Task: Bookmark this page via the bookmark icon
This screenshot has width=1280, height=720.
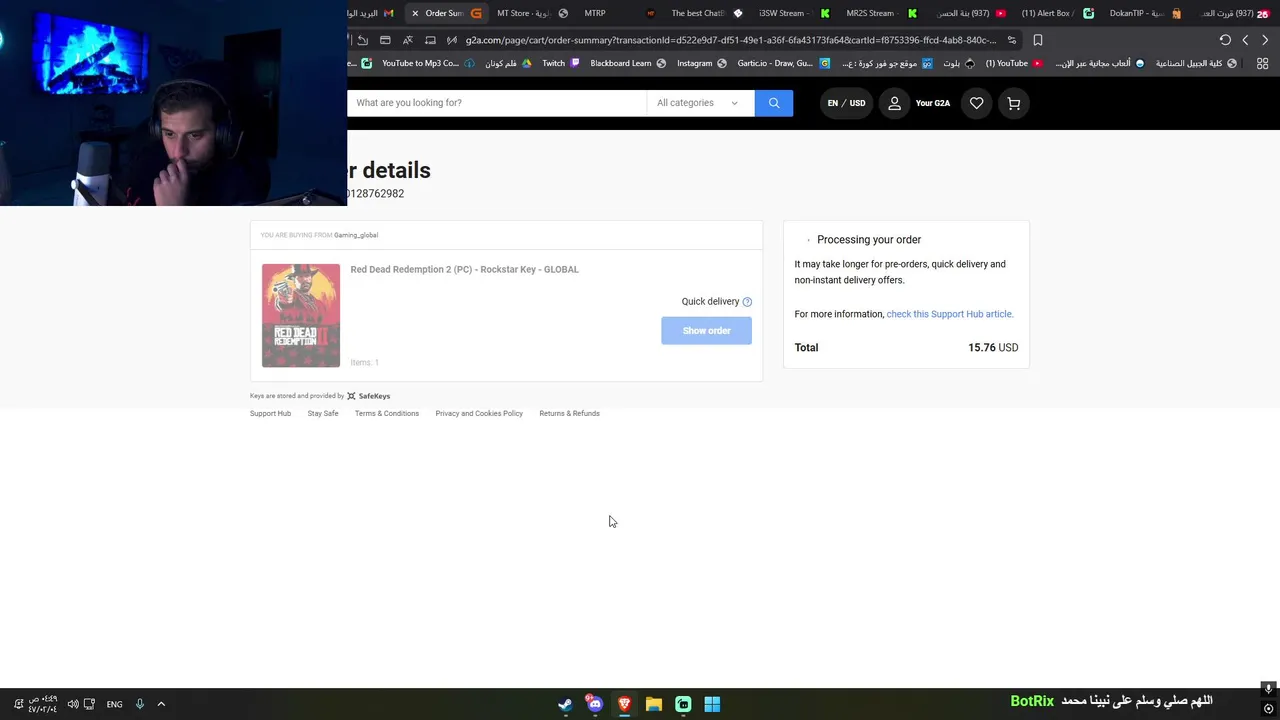Action: tap(1038, 40)
